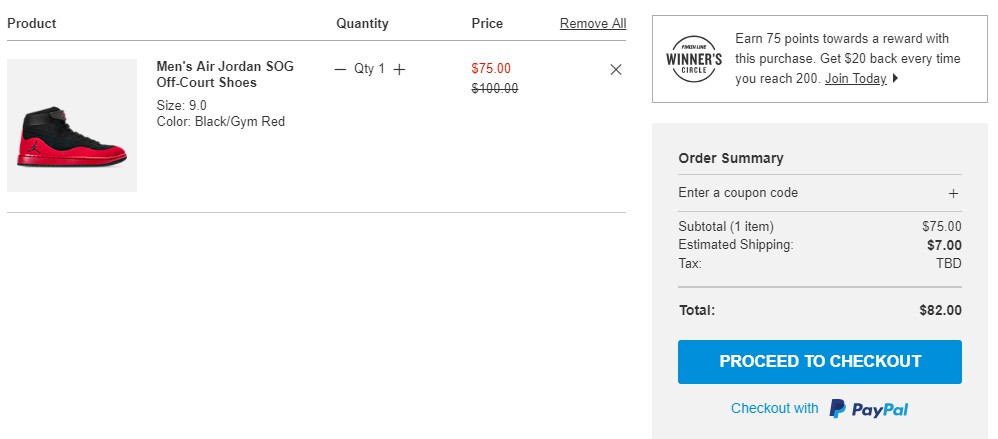Click the Color: Black/Gym Red text

pos(221,122)
